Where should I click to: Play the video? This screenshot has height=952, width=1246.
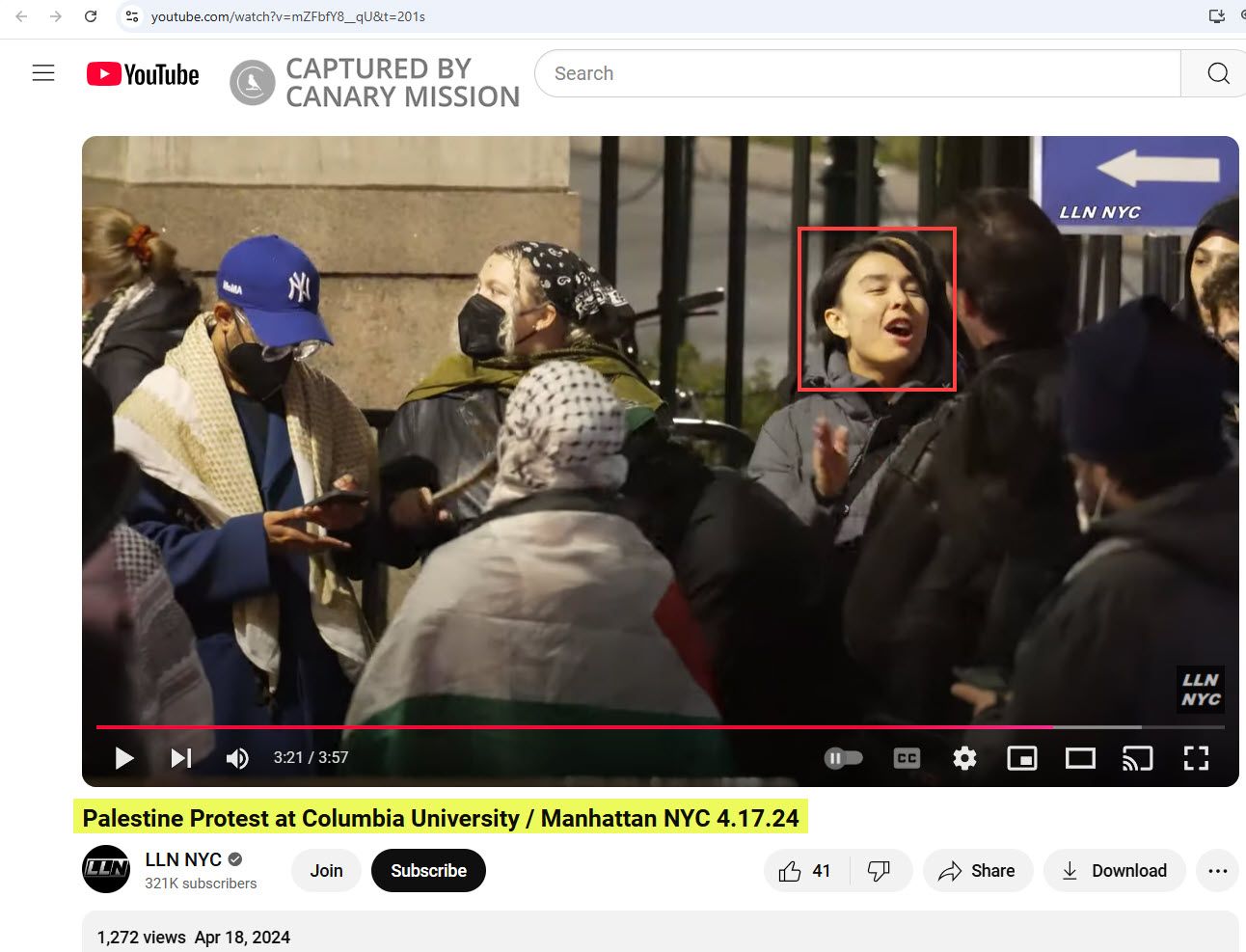coord(123,758)
